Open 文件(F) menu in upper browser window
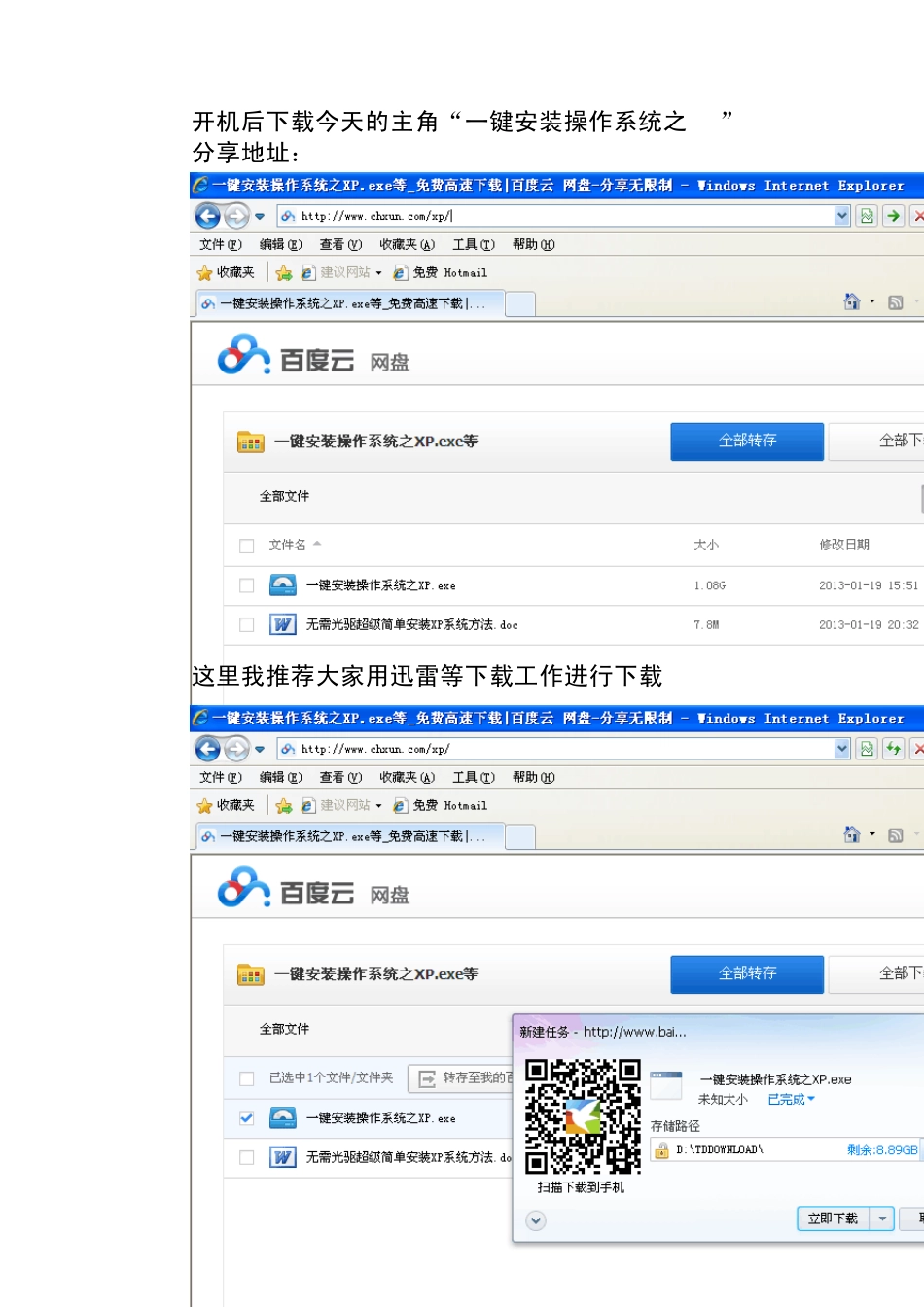The height and width of the screenshot is (1307, 924). 221,244
